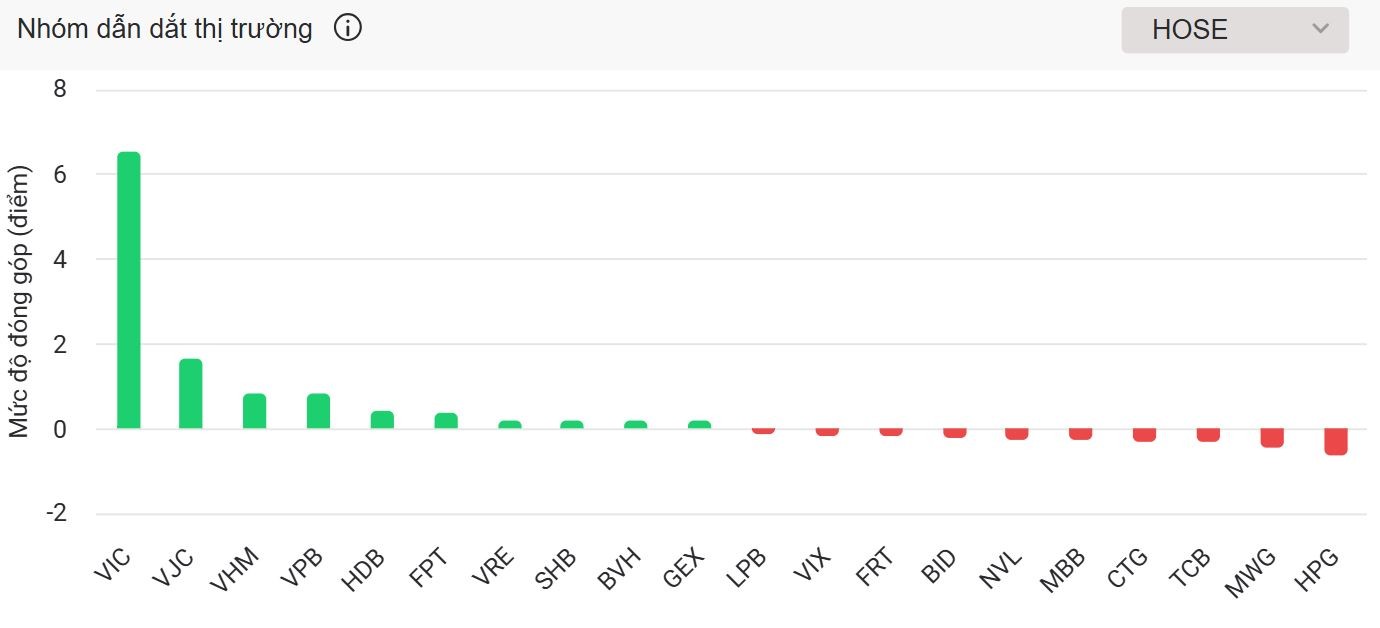Select the red MWG bar

coord(1272,438)
